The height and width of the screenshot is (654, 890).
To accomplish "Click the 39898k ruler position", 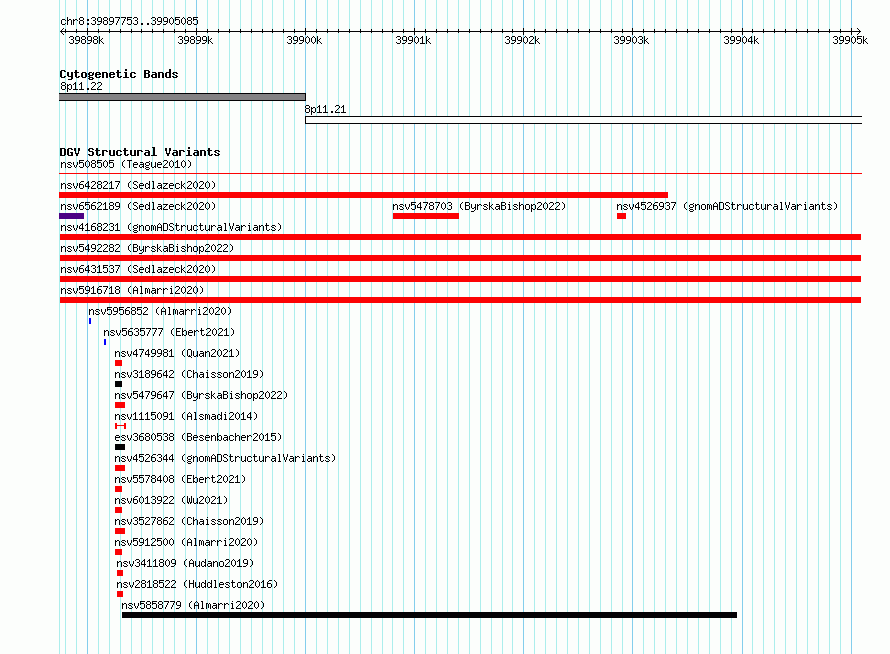I will pos(86,40).
